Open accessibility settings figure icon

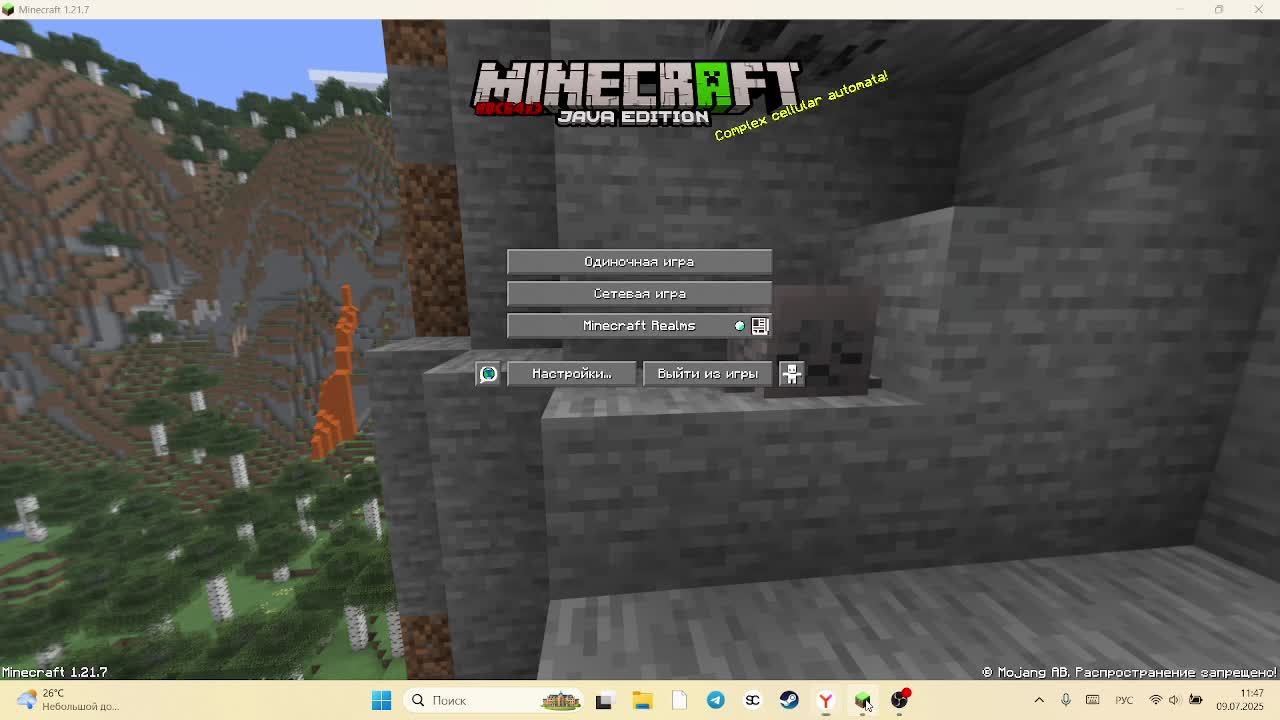pos(791,374)
